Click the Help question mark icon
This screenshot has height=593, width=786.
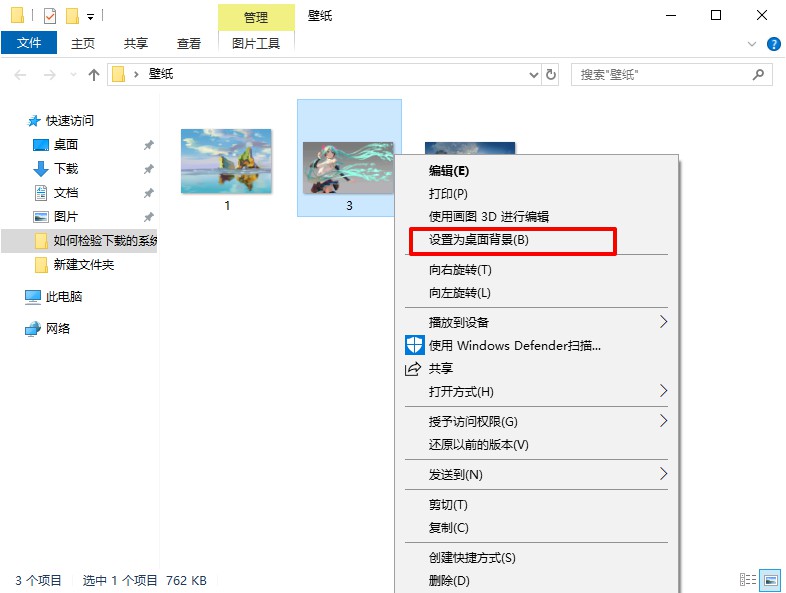pyautogui.click(x=773, y=44)
